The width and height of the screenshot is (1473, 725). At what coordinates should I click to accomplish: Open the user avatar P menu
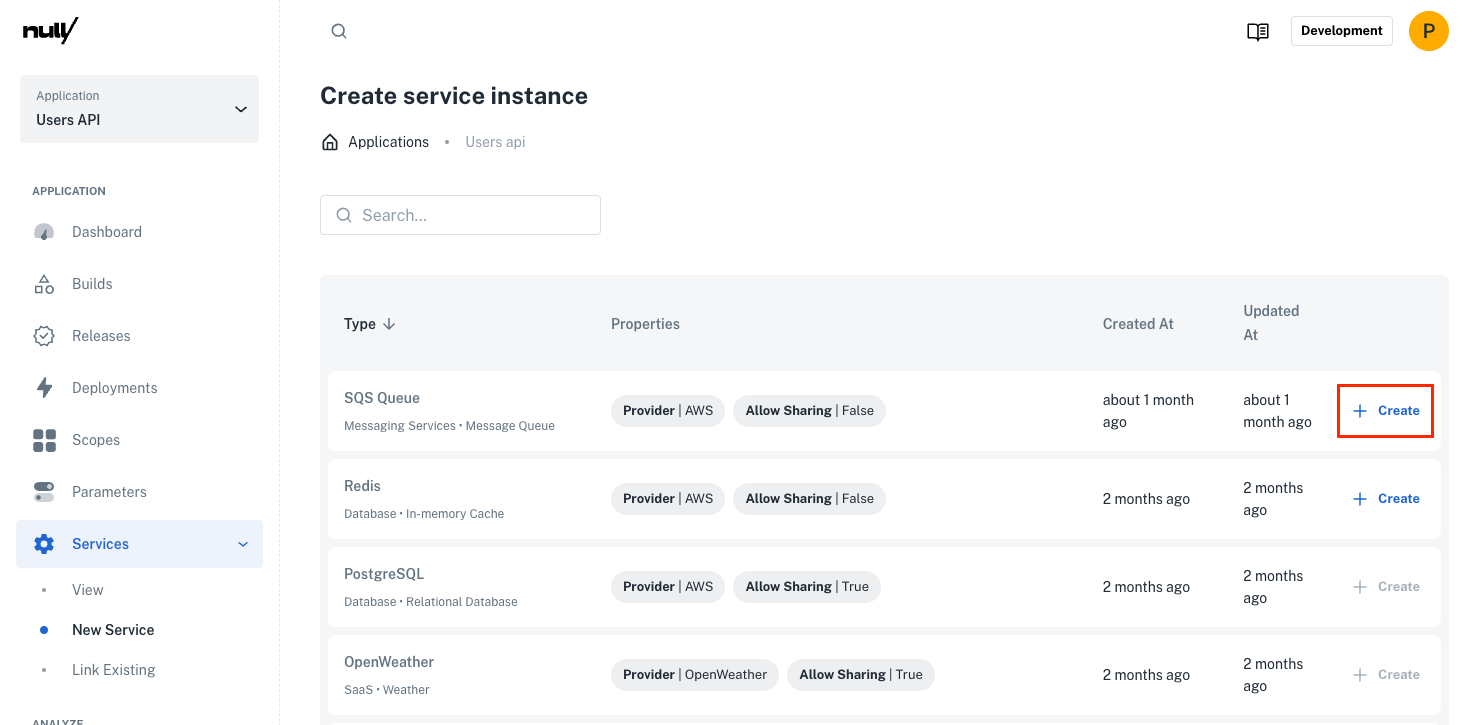click(x=1428, y=31)
